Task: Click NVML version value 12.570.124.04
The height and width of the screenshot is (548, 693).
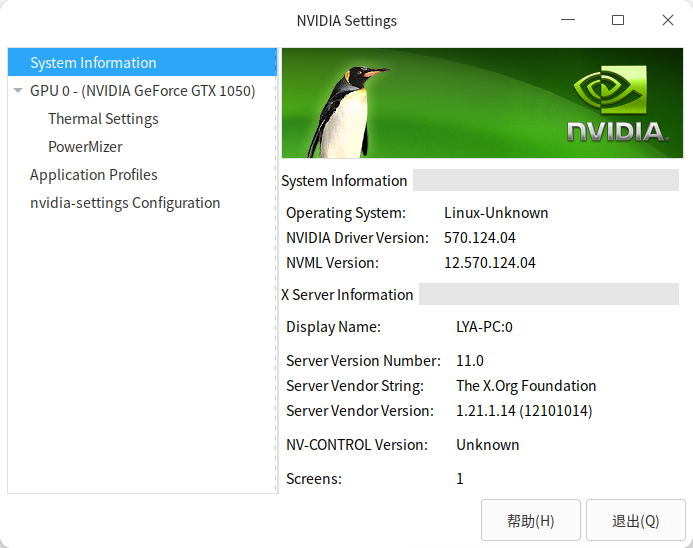Action: 490,263
